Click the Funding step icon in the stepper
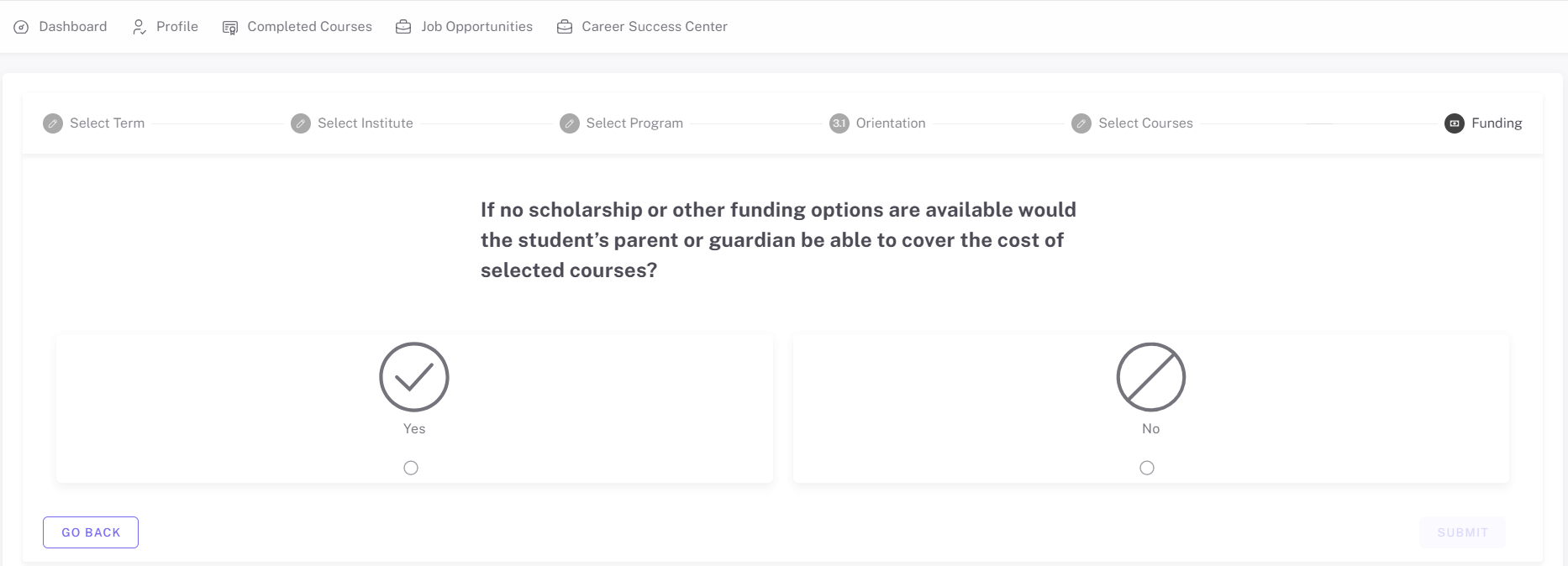Screen dimensions: 1568x566 coord(1455,123)
